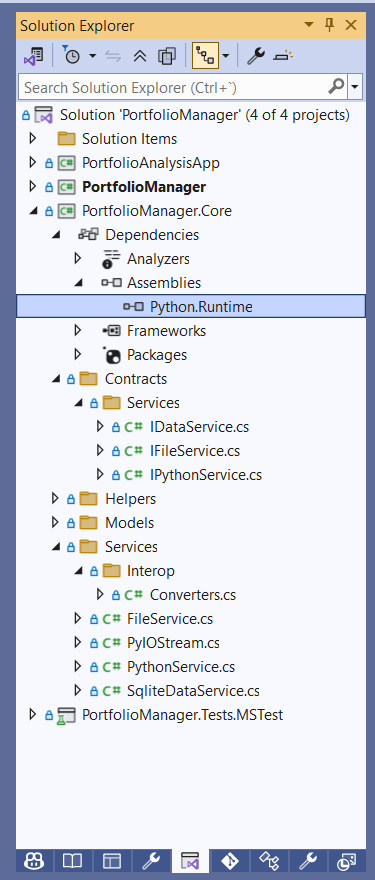
Task: Toggle Preview Selected Items icon
Action: click(283, 56)
